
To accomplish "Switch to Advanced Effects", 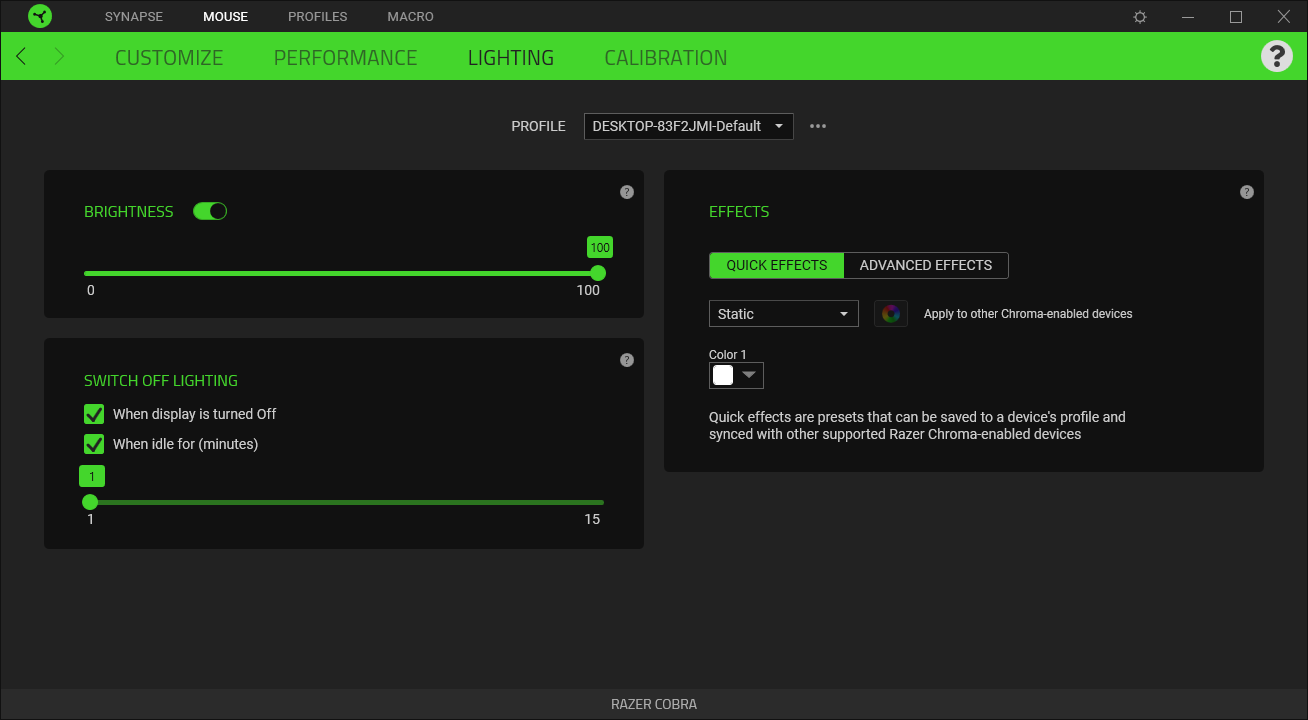I will (926, 265).
